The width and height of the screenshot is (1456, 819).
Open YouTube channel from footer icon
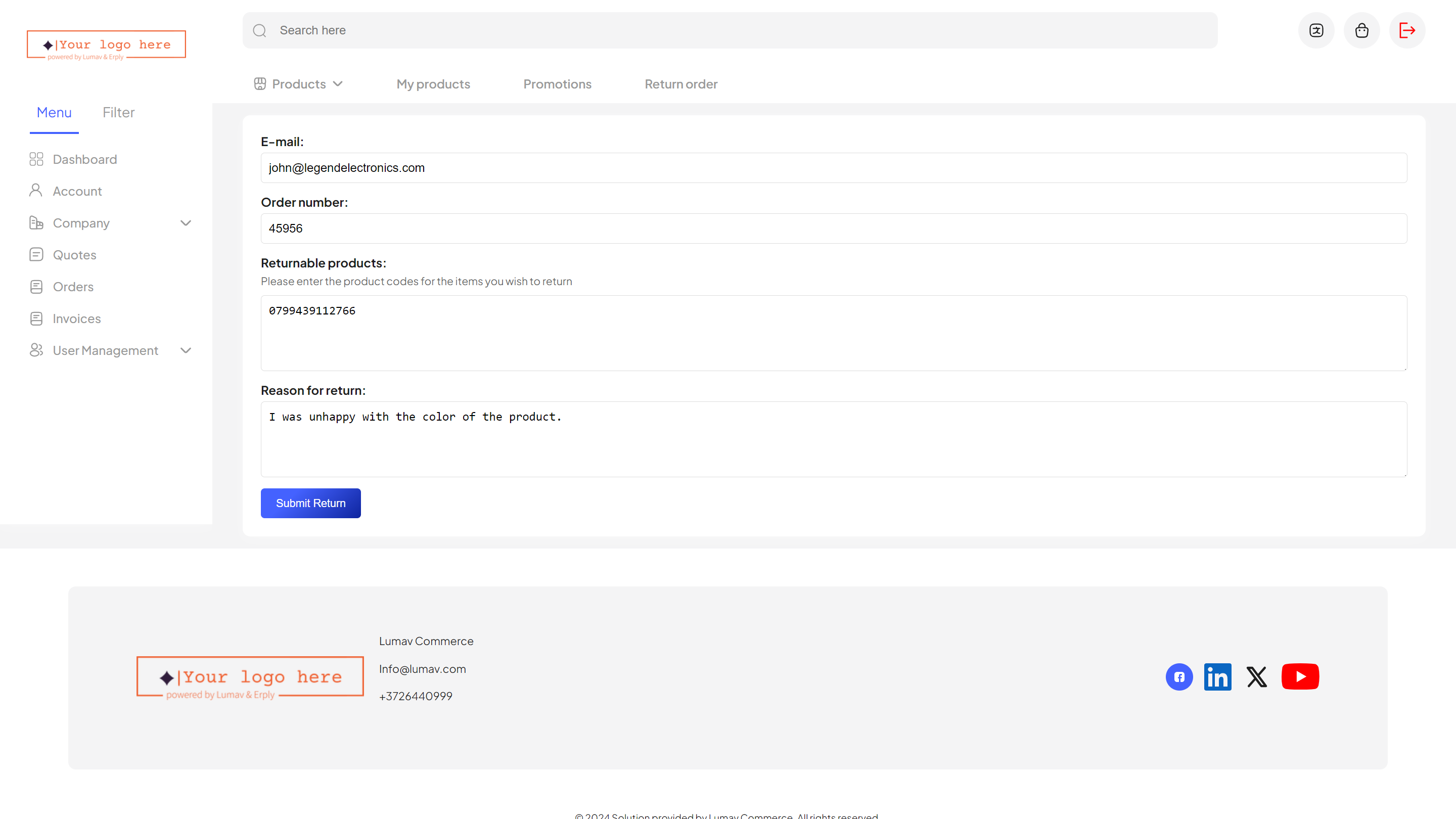[1300, 676]
